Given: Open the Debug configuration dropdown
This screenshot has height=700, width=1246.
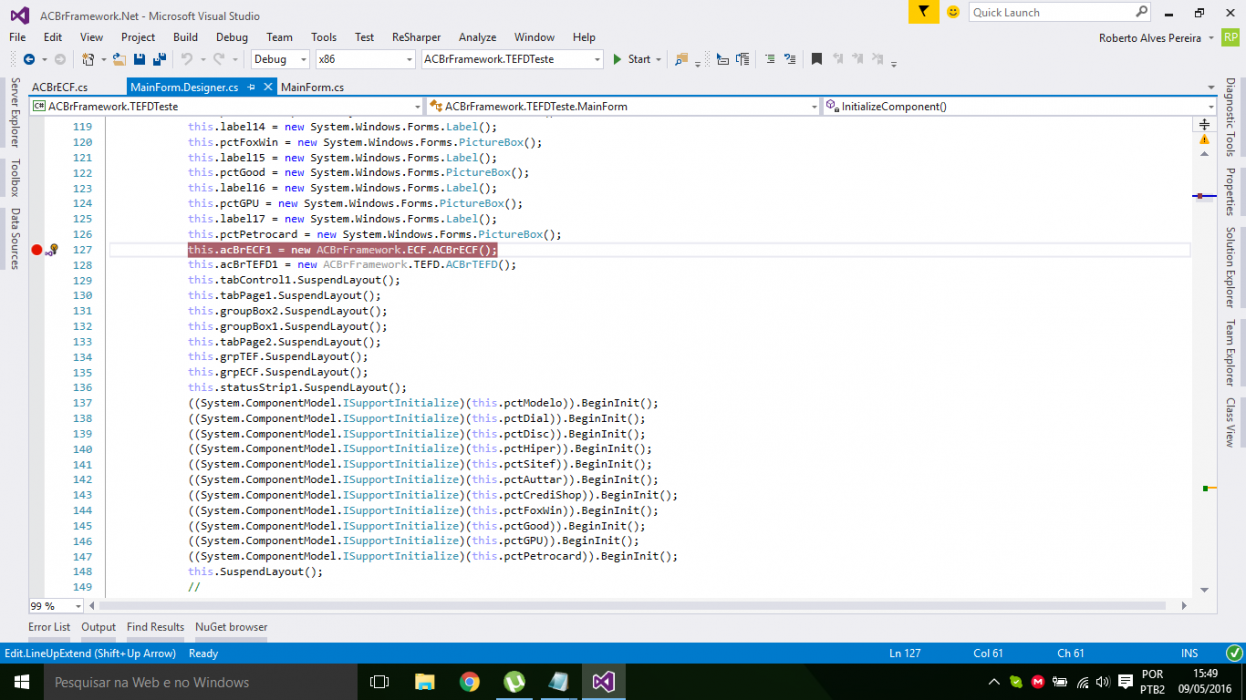Looking at the screenshot, I should [280, 60].
